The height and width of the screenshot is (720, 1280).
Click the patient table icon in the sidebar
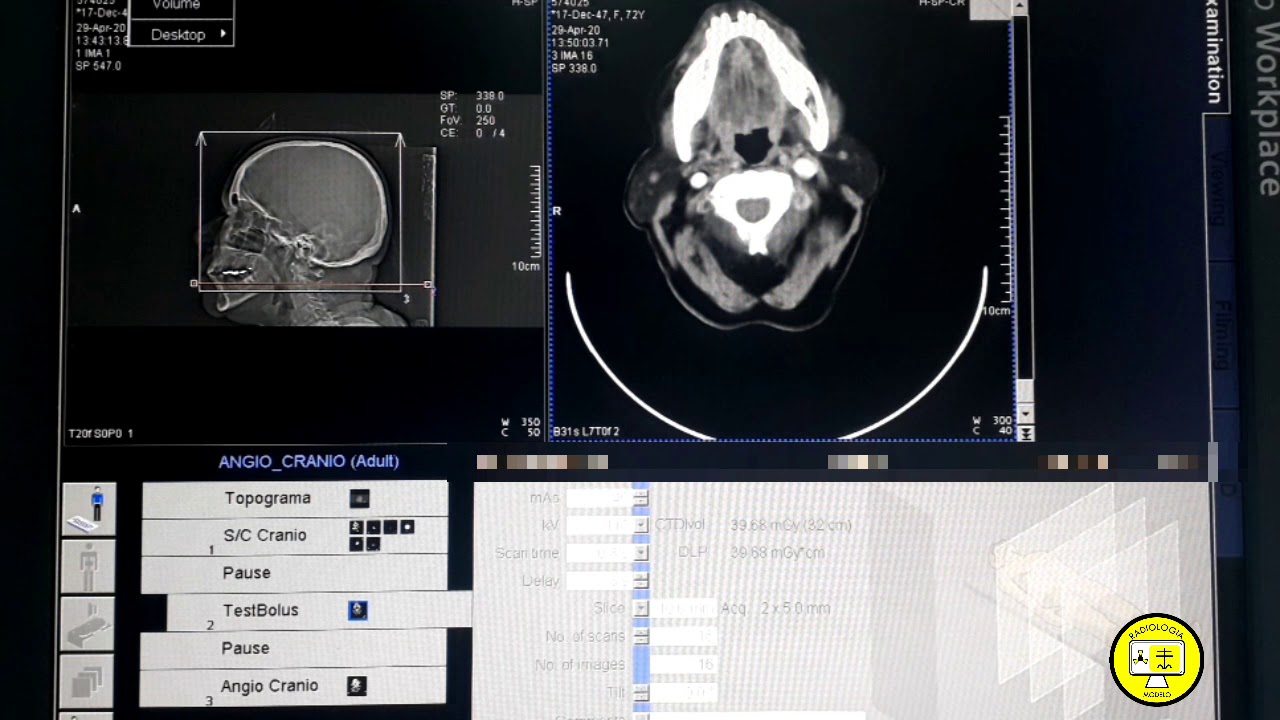point(89,623)
